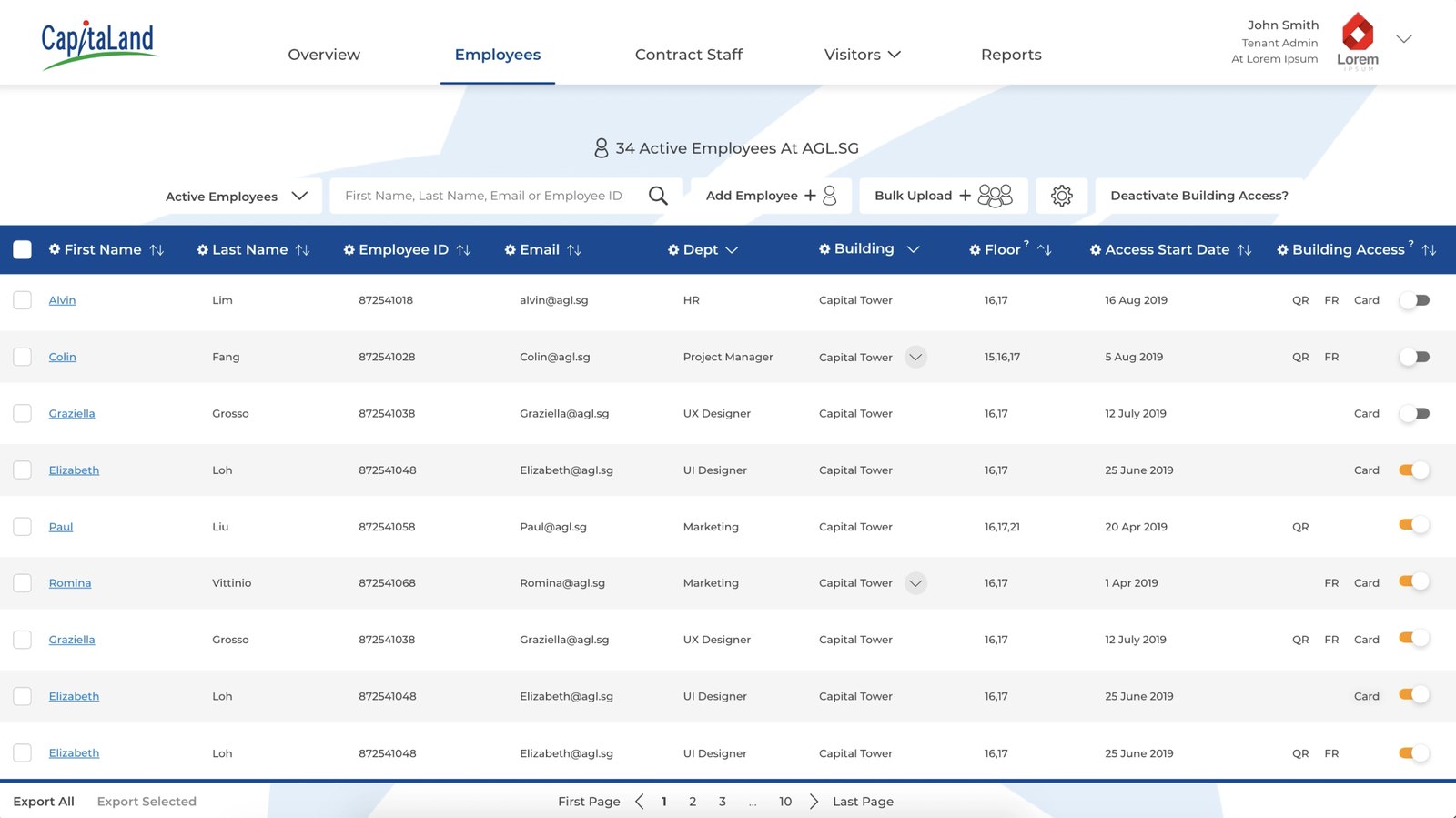Viewport: 1456px width, 818px height.
Task: Sort by Employee ID arrows
Action: pyautogui.click(x=463, y=249)
